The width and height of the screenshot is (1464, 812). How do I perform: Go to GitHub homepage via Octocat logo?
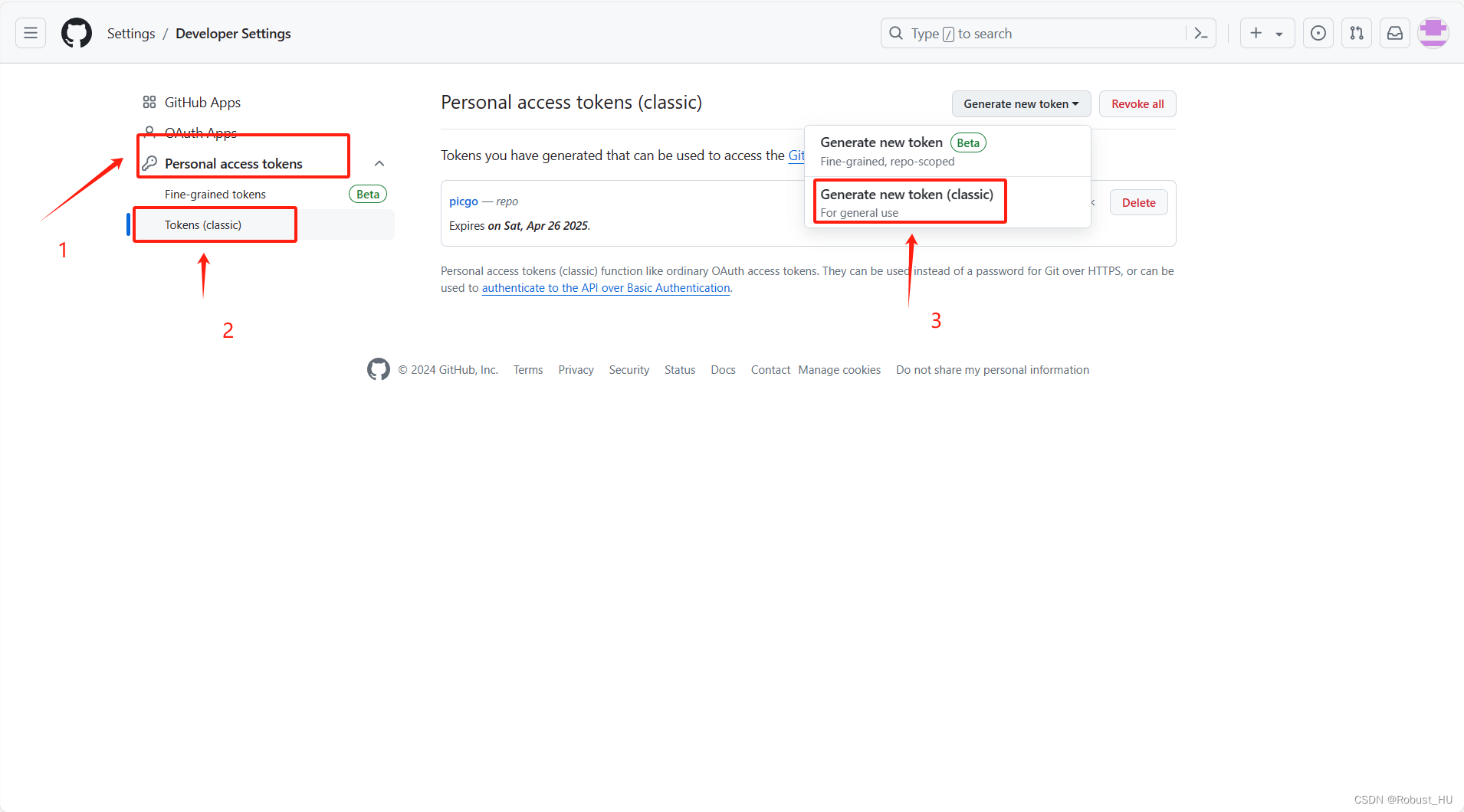[77, 33]
